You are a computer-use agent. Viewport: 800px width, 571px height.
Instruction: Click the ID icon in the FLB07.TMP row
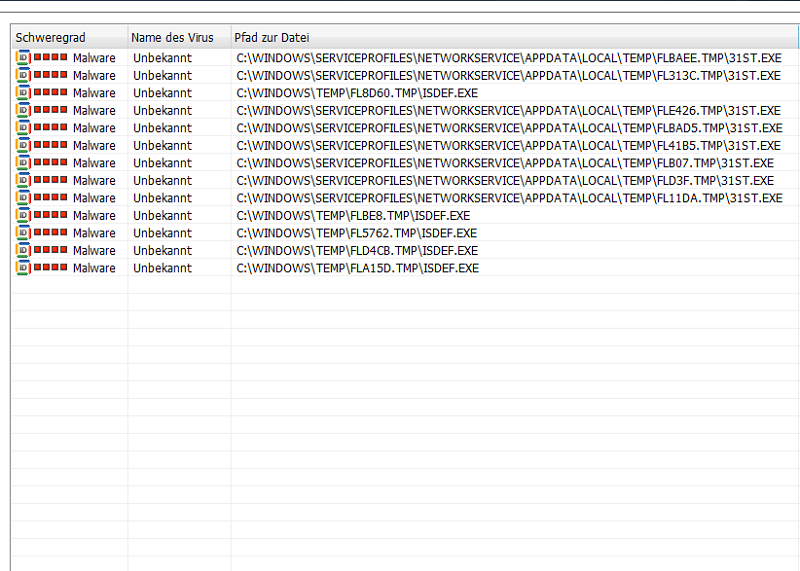[x=23, y=162]
